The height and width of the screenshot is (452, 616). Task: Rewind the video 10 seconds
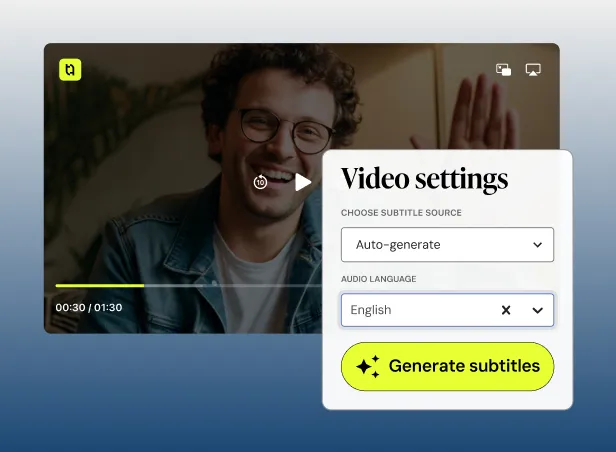coord(260,182)
